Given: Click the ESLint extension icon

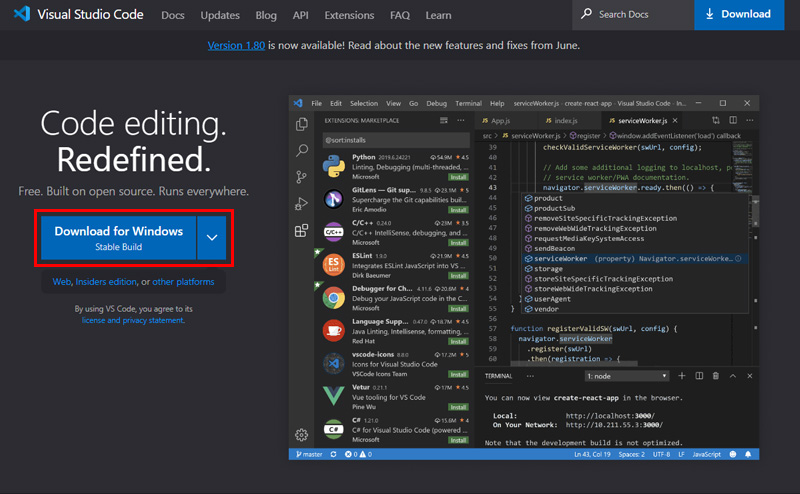Looking at the screenshot, I should point(334,265).
